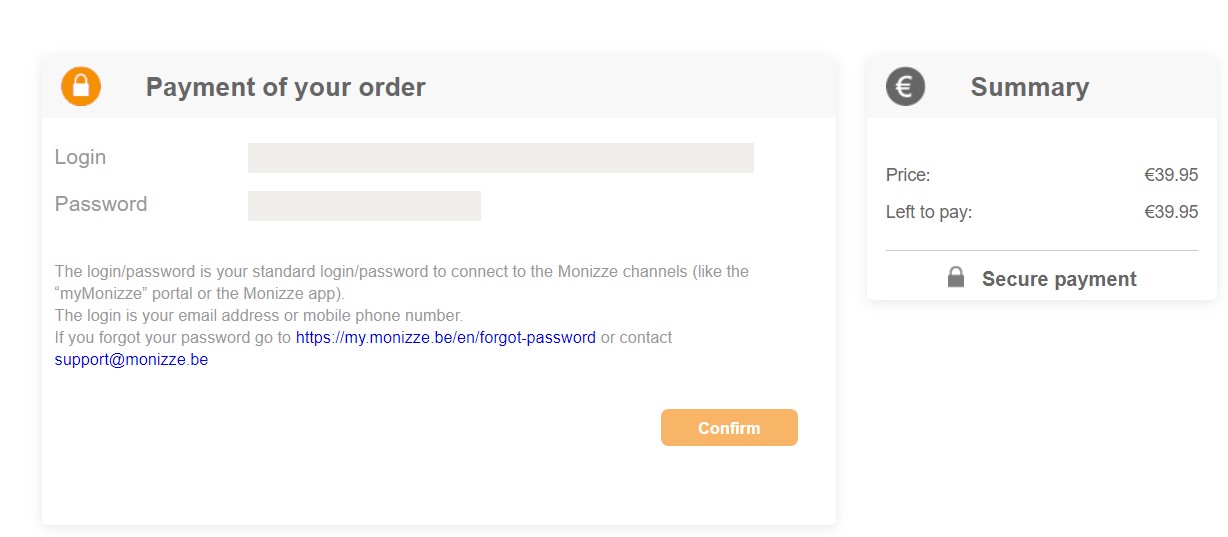Open the forgot-password link

point(445,338)
